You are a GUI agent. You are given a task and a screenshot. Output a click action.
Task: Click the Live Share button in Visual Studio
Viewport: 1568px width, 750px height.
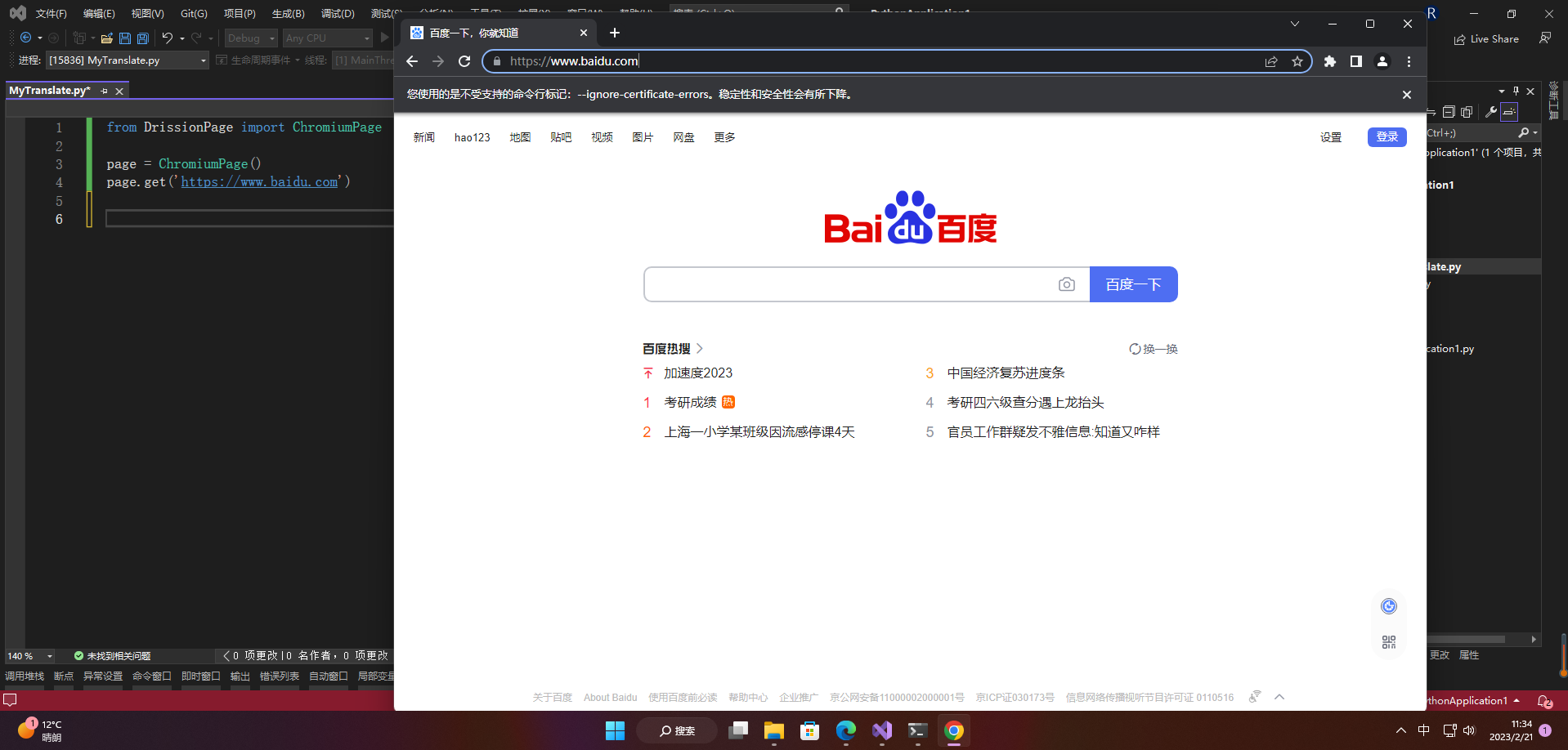[x=1486, y=38]
